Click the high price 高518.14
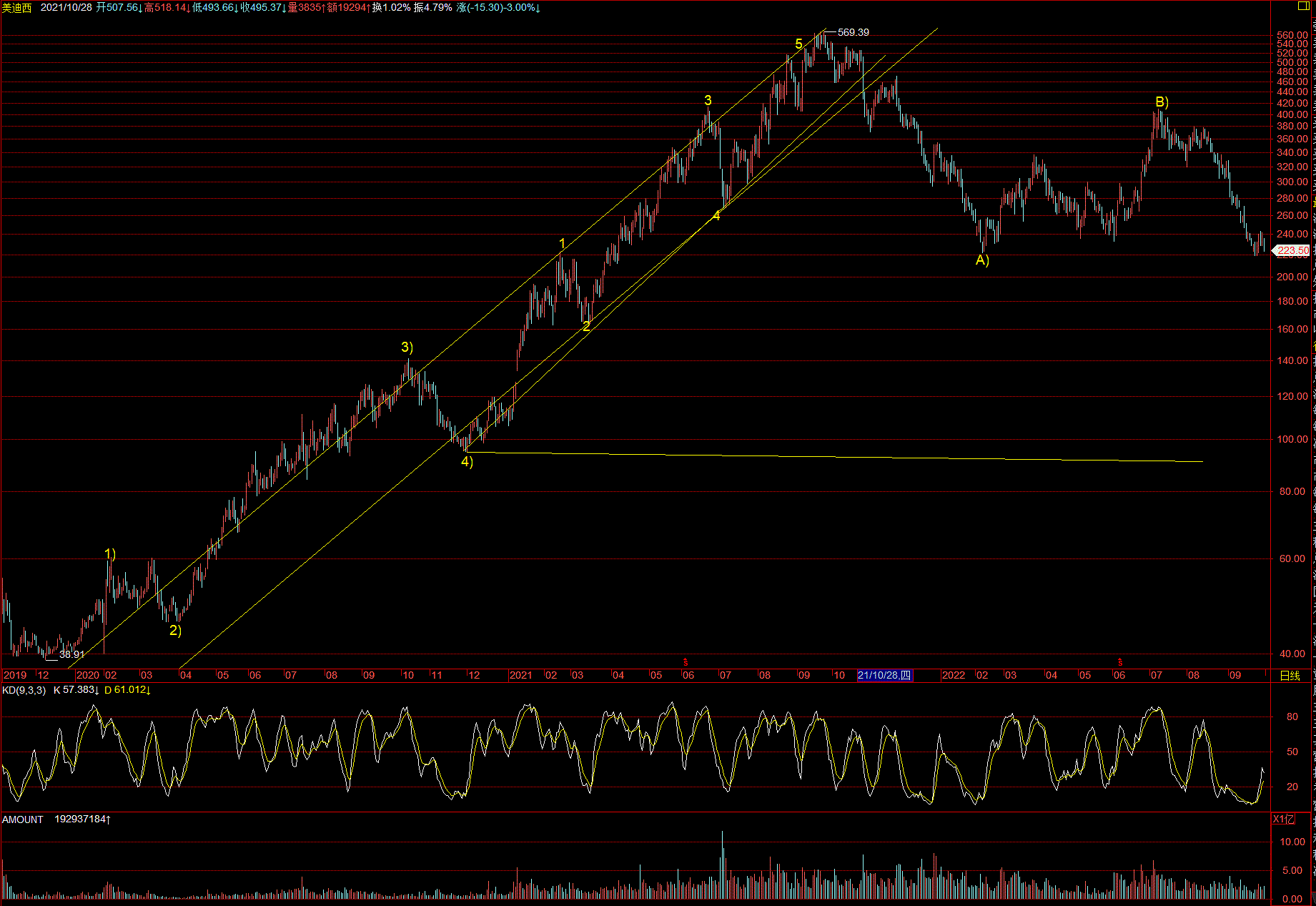 coord(166,7)
